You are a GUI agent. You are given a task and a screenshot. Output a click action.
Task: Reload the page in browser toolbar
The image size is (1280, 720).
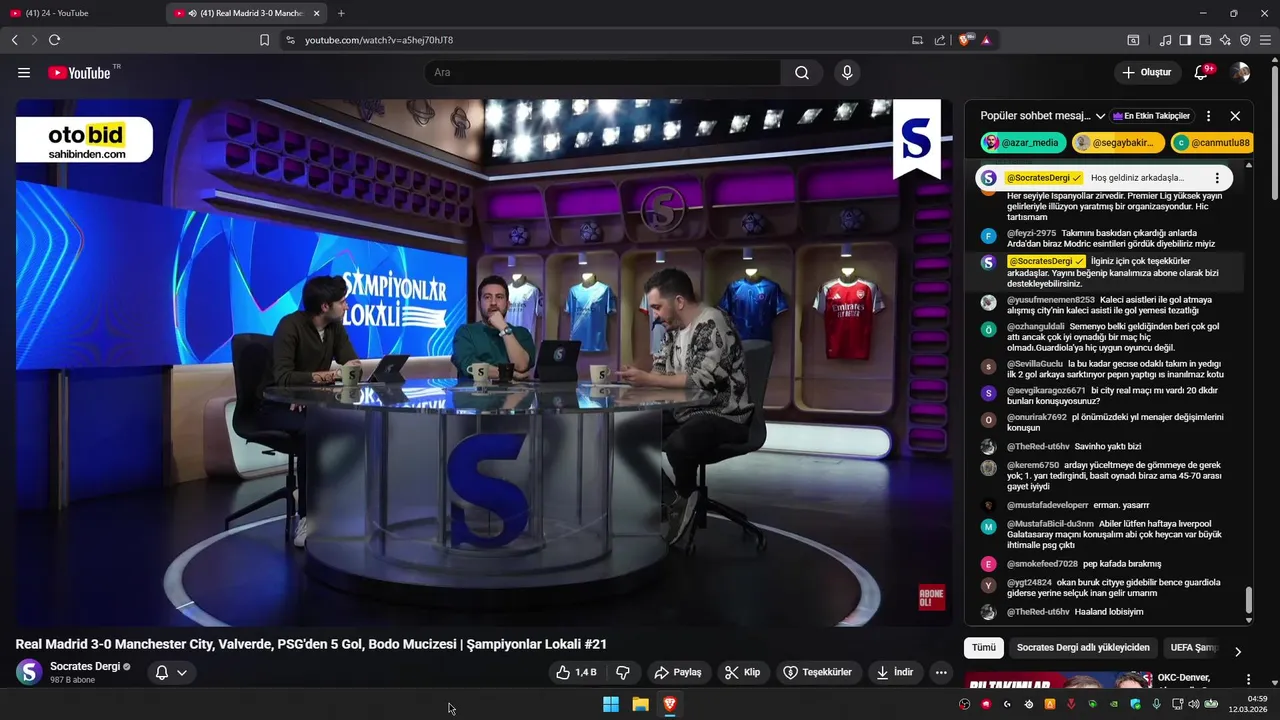[54, 40]
